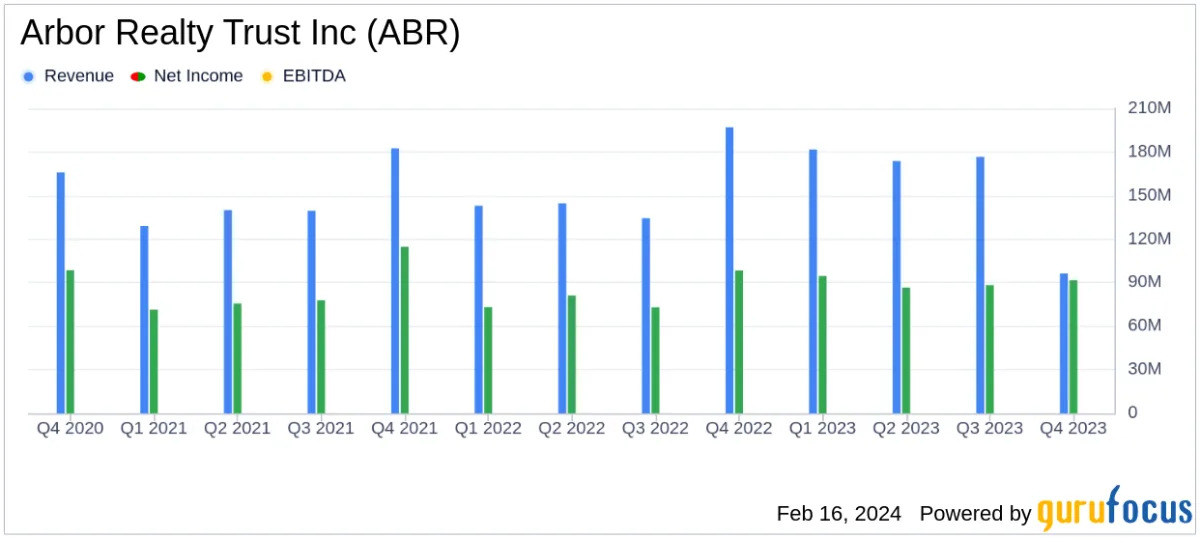The image size is (1200, 538).
Task: Click the Powered by text
Action: (x=975, y=513)
